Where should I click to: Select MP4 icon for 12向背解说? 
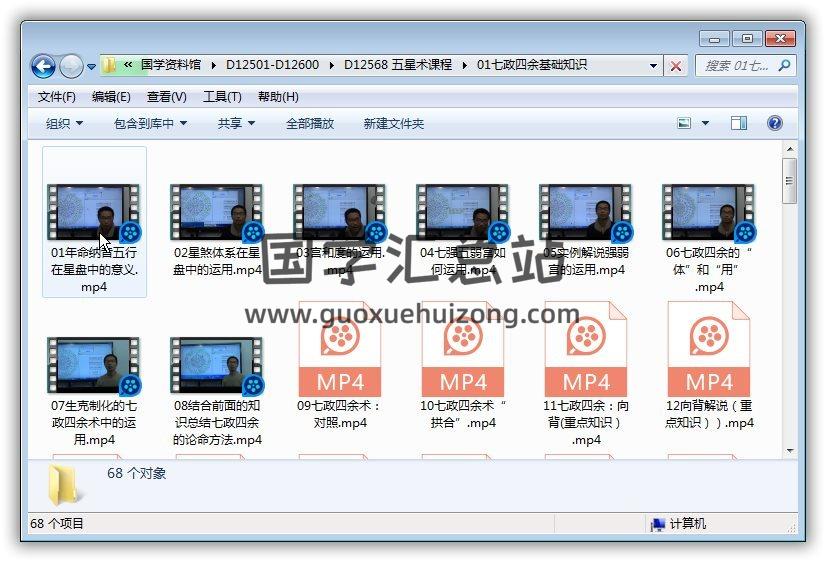pos(709,349)
